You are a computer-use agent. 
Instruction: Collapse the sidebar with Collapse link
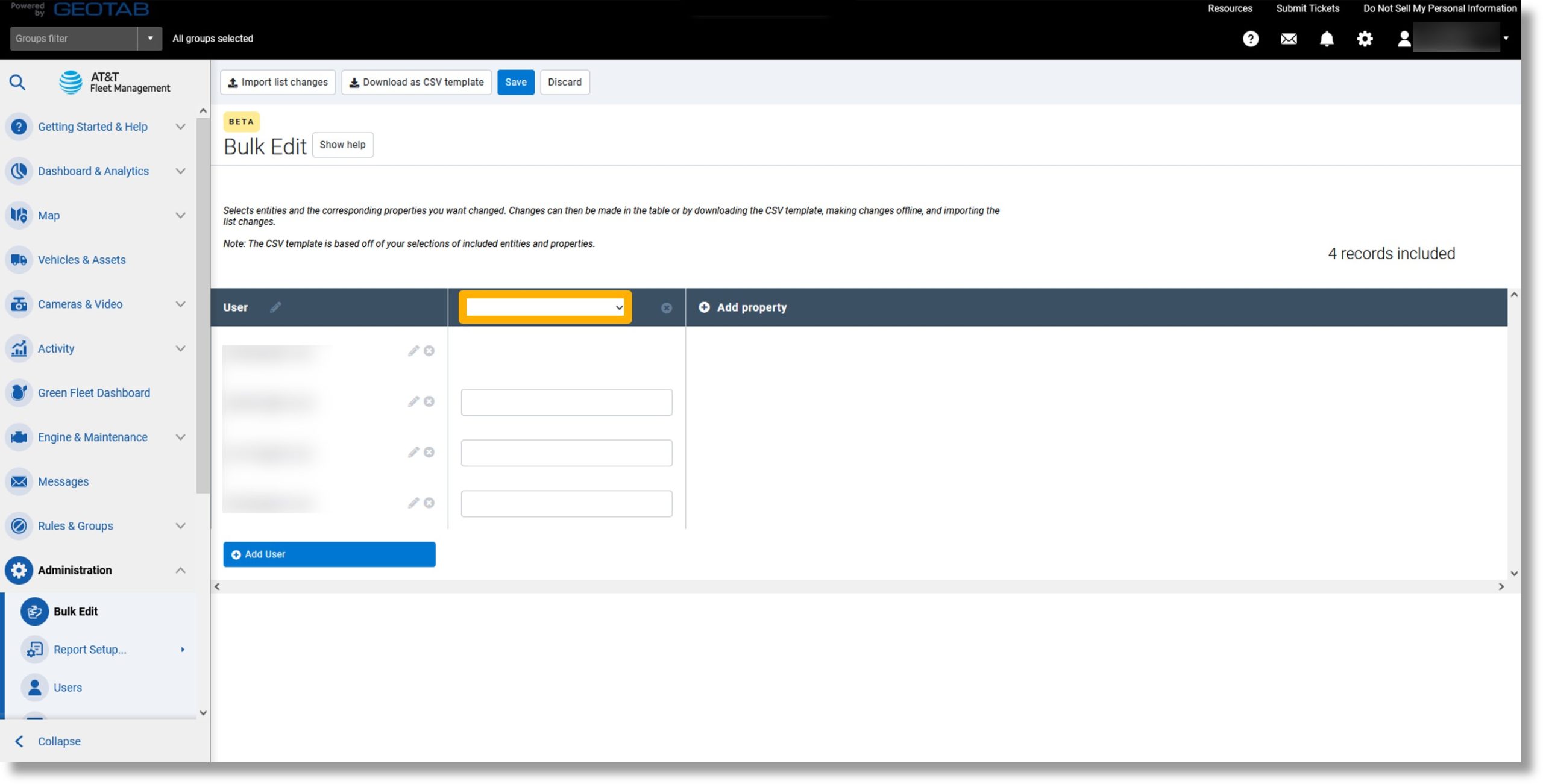59,741
